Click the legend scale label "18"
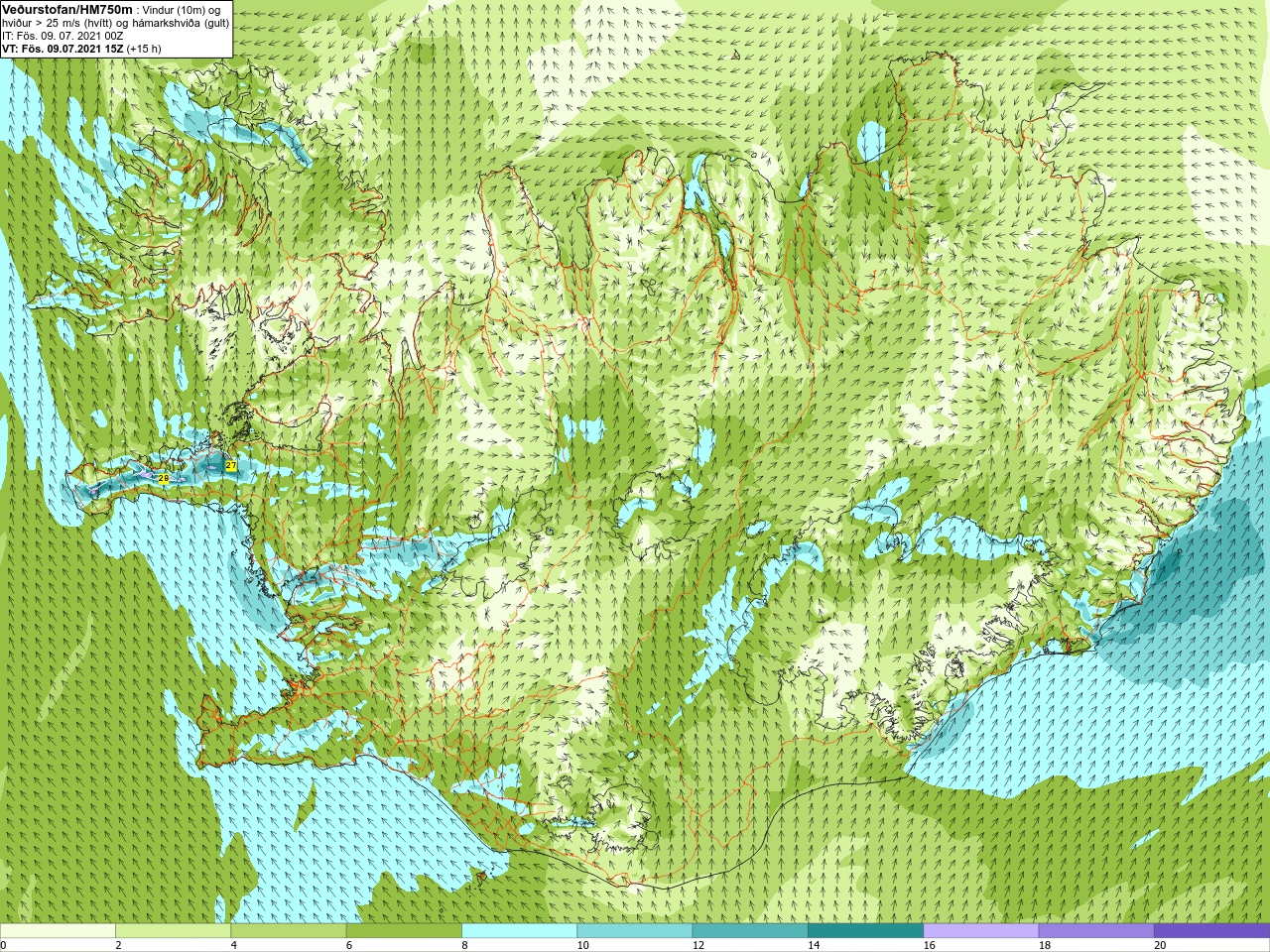The width and height of the screenshot is (1270, 952). click(1045, 945)
